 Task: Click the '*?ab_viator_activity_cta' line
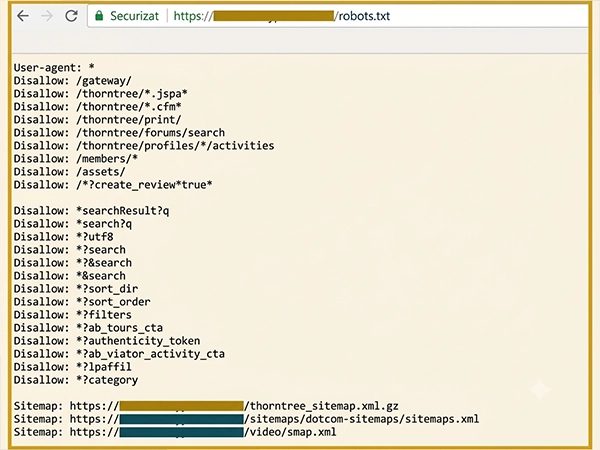[x=119, y=354]
